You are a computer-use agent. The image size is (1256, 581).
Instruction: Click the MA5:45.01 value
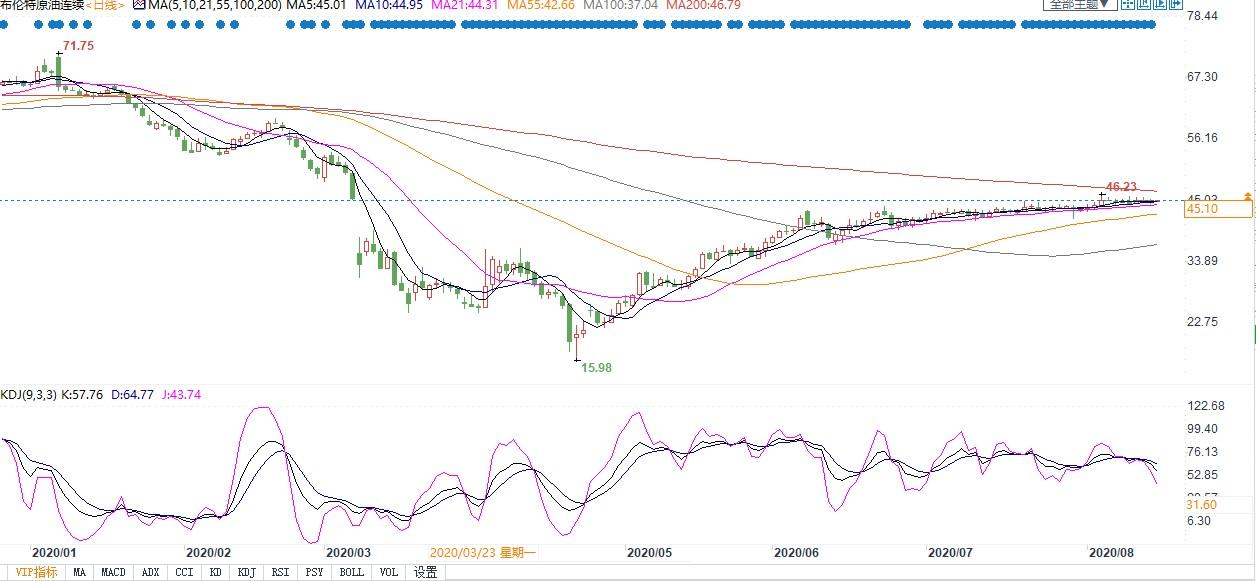(316, 5)
